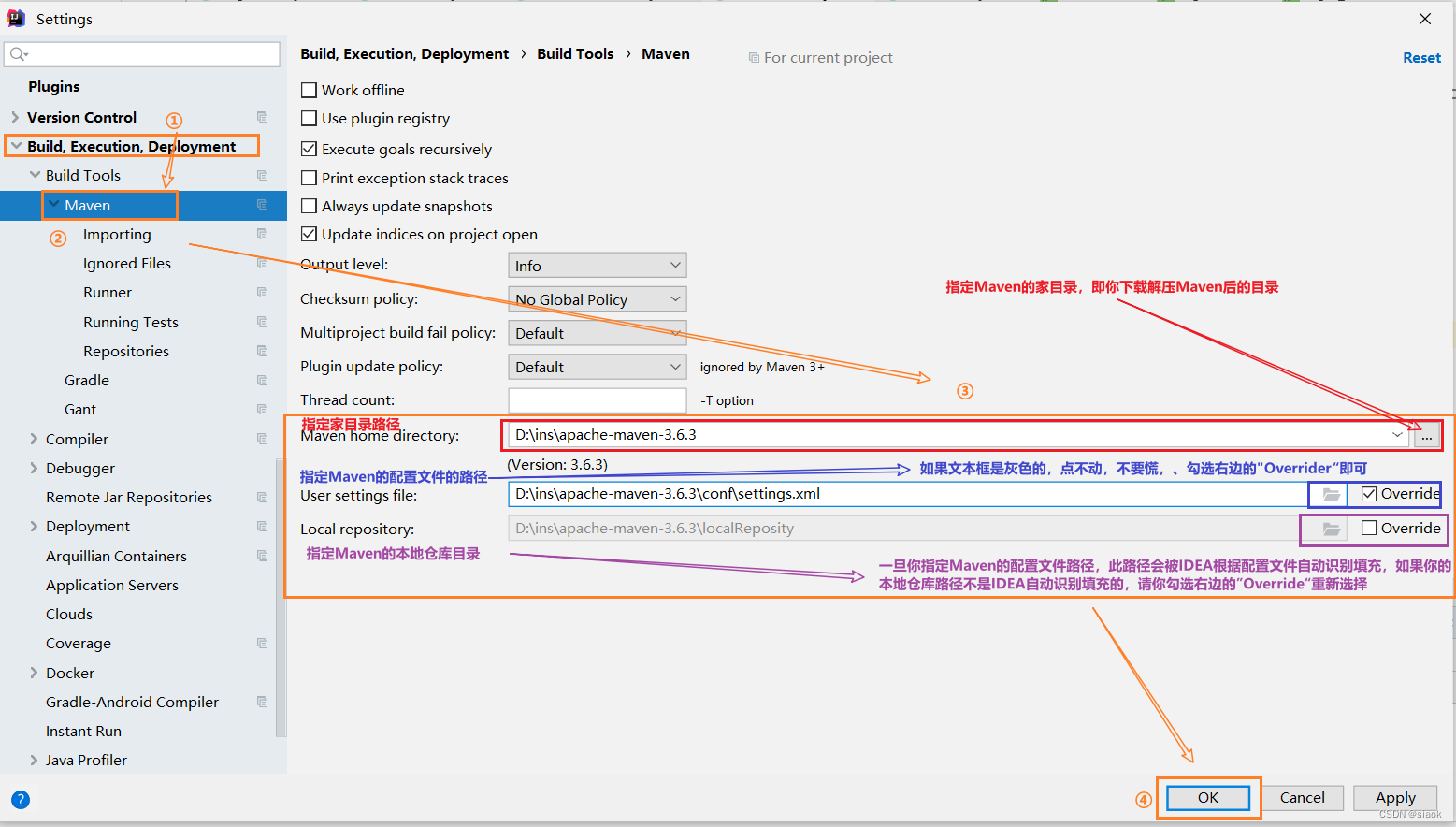Screen dimensions: 1456x827
Task: Click project-level icon next to Repositories
Action: [262, 351]
